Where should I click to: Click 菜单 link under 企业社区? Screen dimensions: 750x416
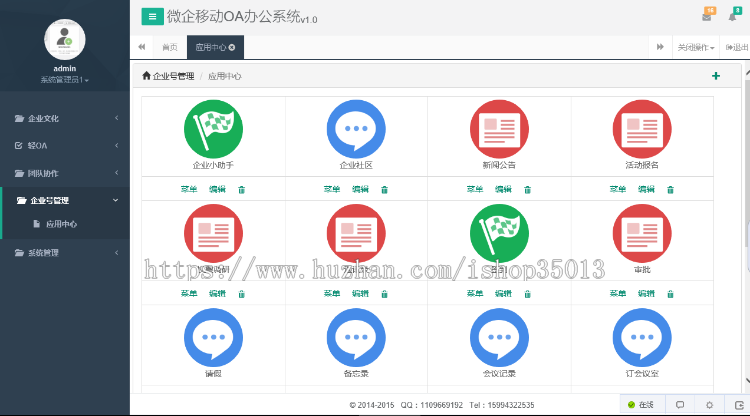332,189
